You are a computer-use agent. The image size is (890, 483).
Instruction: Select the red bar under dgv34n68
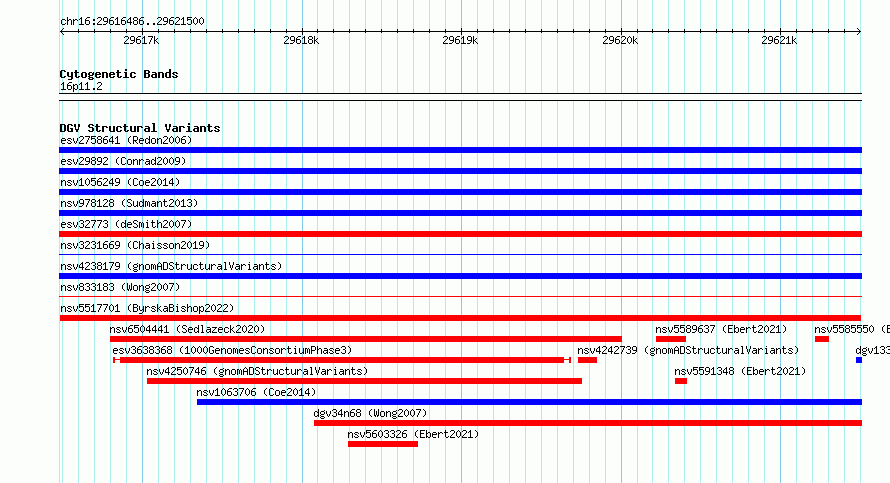pyautogui.click(x=587, y=423)
